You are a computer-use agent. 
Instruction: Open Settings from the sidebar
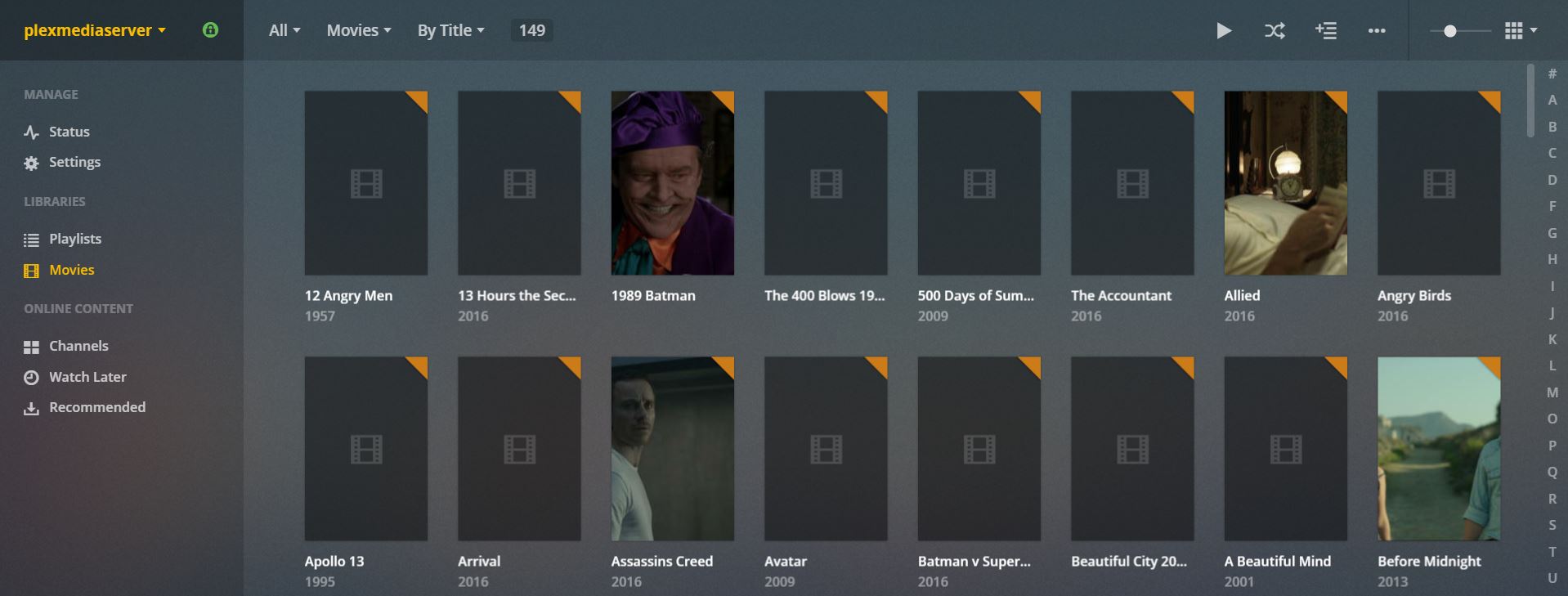[x=74, y=162]
